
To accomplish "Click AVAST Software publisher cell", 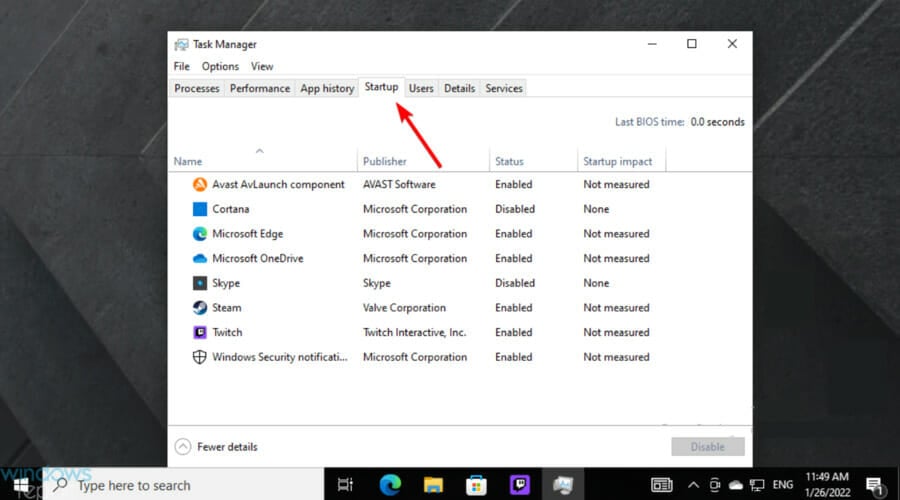I will pos(399,184).
